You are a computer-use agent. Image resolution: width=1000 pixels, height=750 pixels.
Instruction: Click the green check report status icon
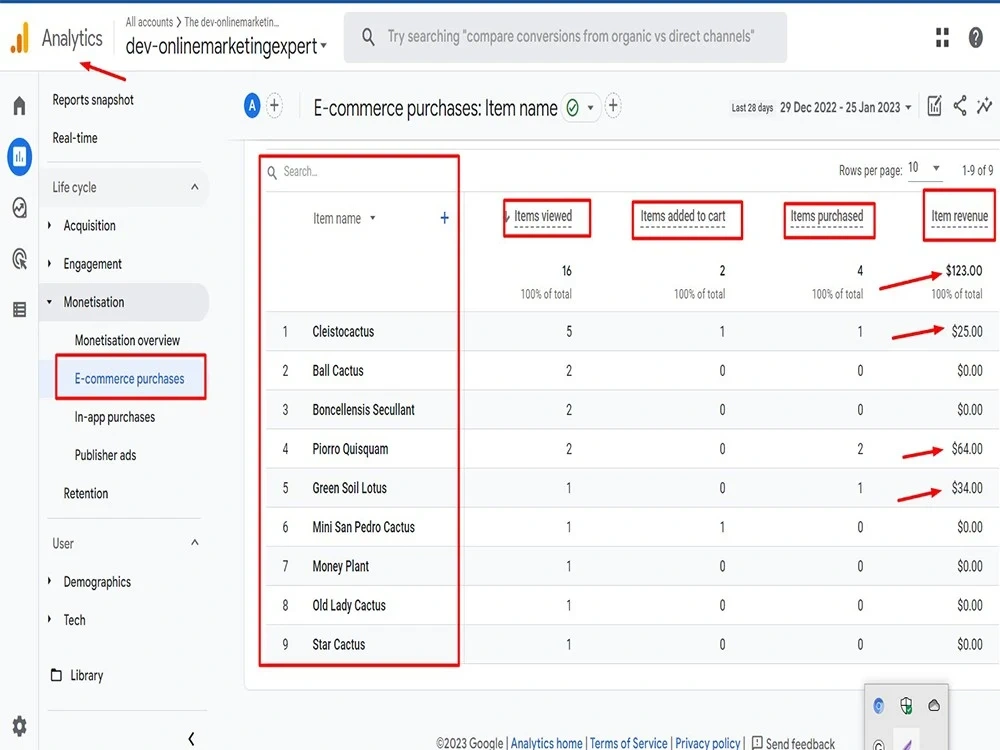573,108
